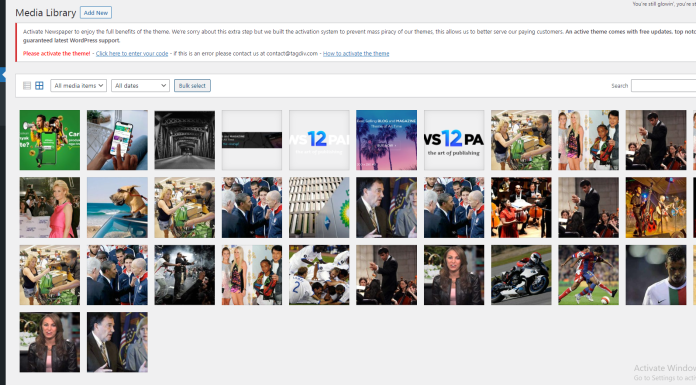Open the palm trees sunset thumbnail
Screen dimensions: 696x385
click(387, 140)
